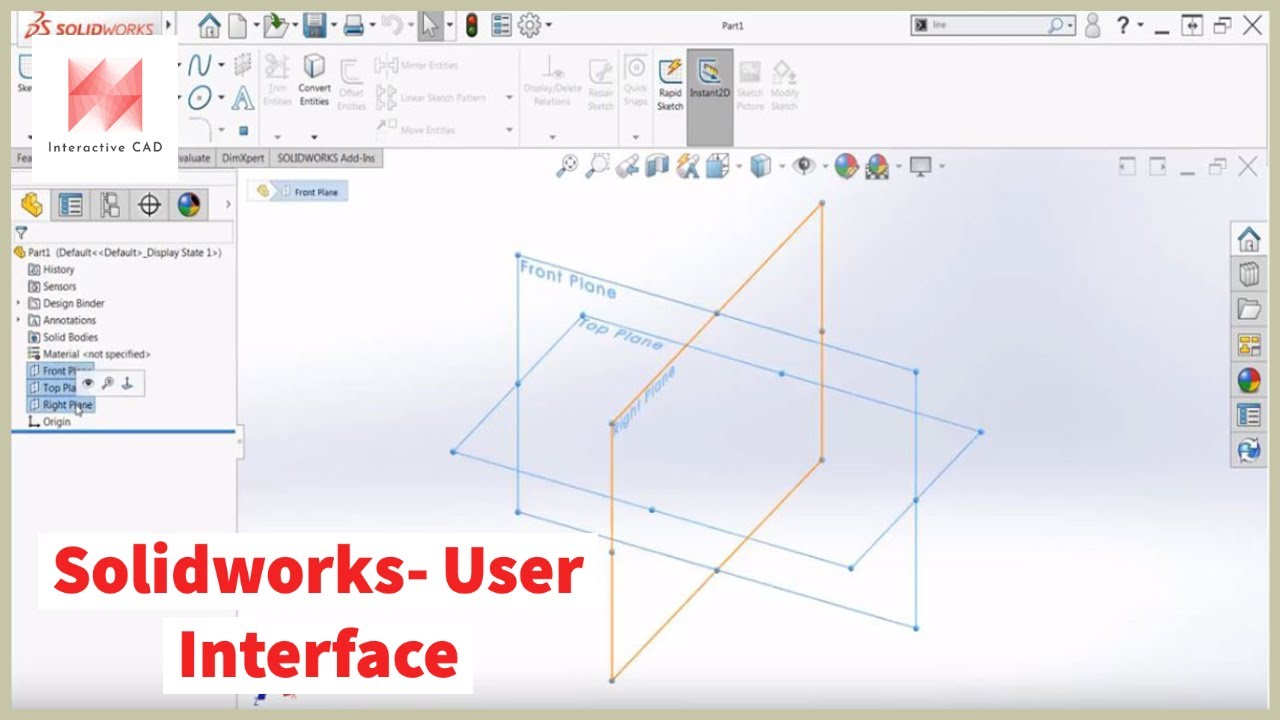Select Sensors in the feature tree

coord(53,286)
